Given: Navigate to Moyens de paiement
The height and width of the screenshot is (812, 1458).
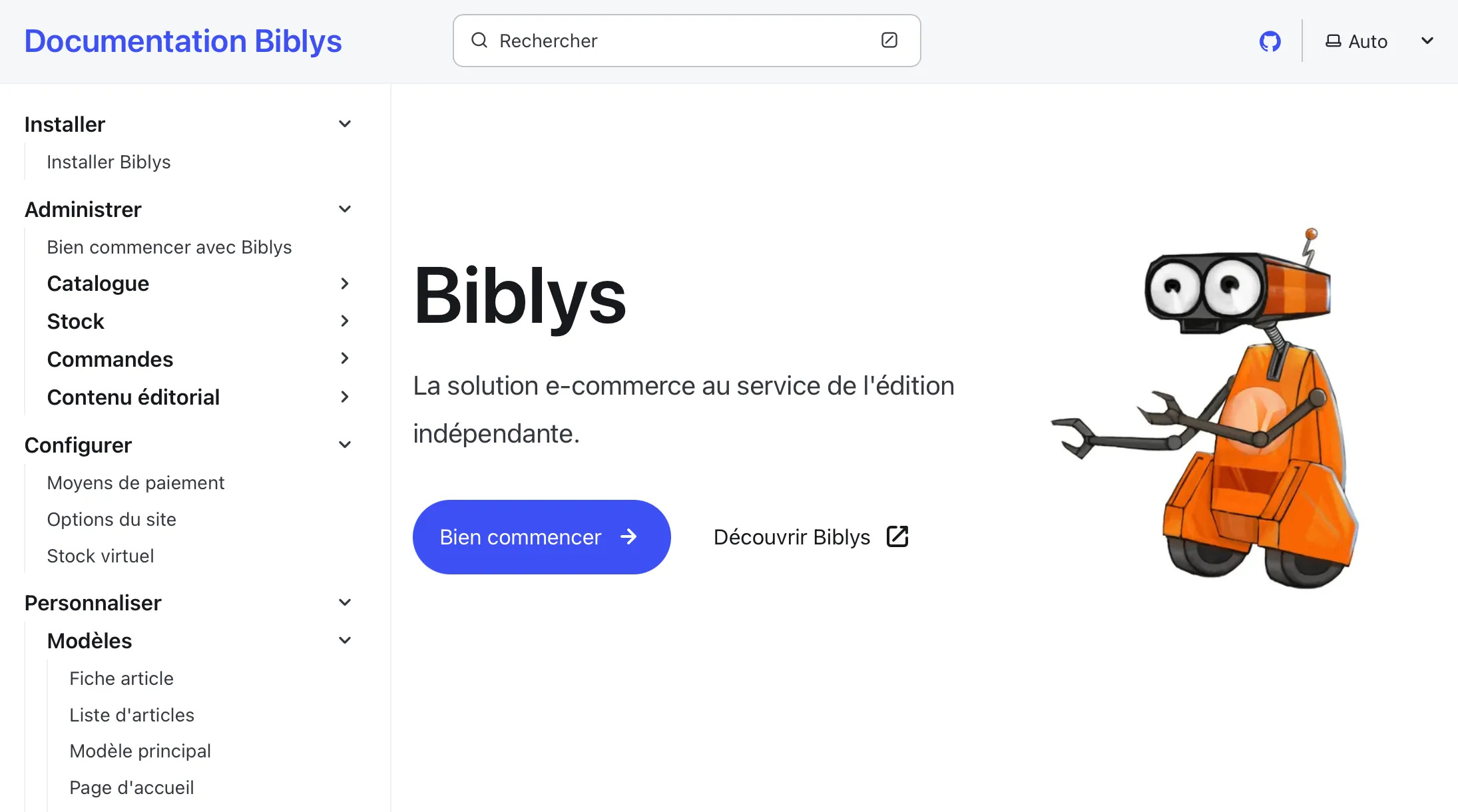Looking at the screenshot, I should (136, 483).
